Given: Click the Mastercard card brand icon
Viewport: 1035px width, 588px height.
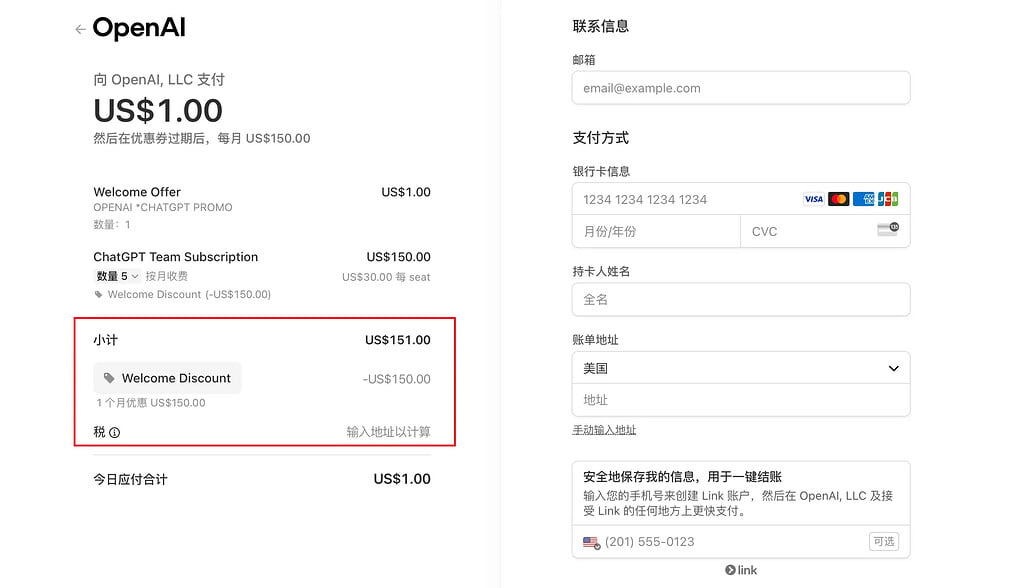Looking at the screenshot, I should click(838, 199).
